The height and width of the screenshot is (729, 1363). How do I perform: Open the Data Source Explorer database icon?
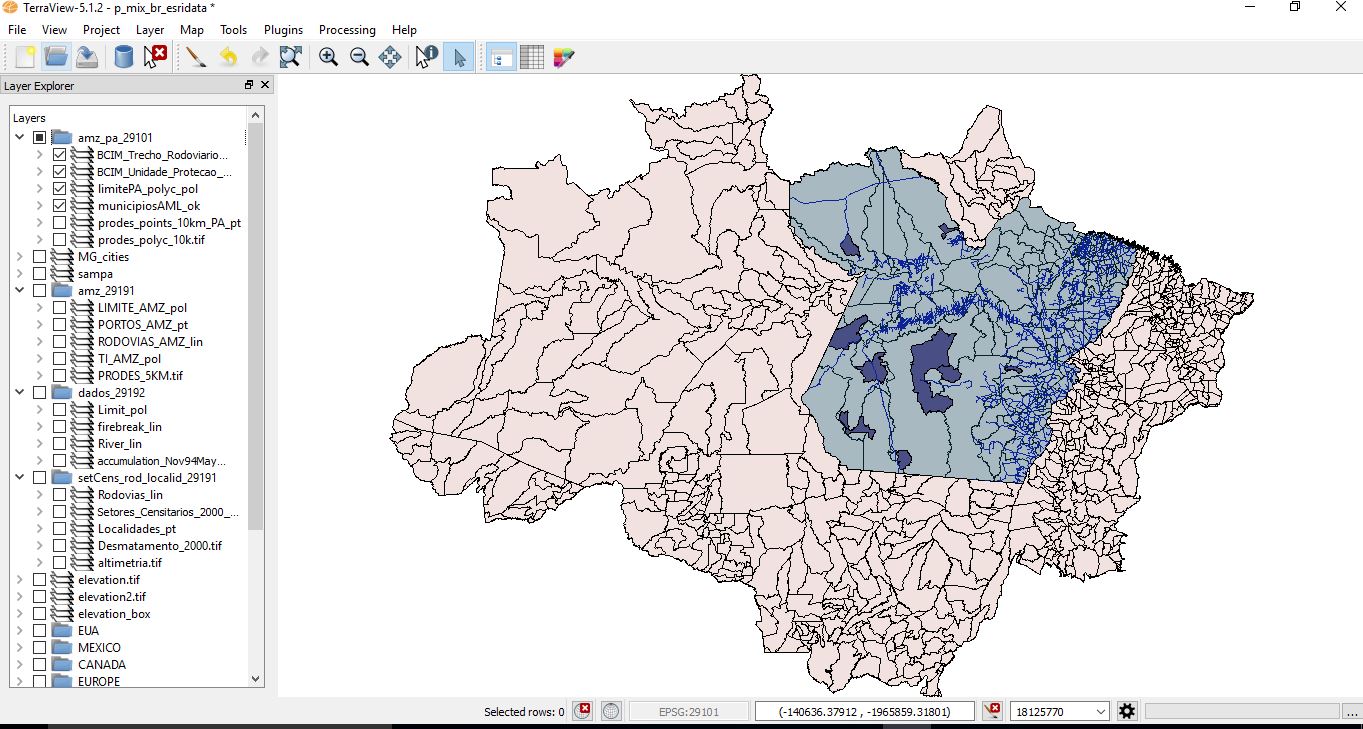coord(123,57)
